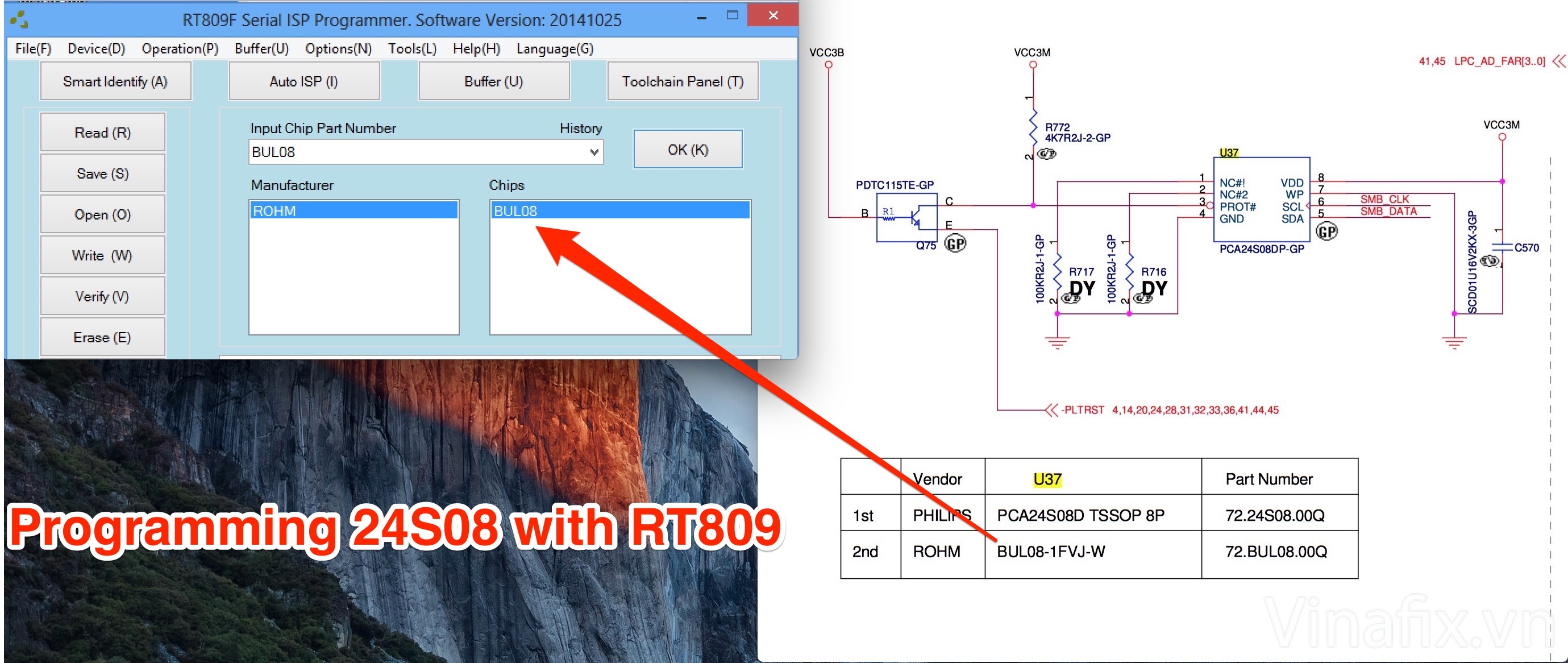Image resolution: width=1568 pixels, height=663 pixels.
Task: Open the Operation(P) menu
Action: click(x=180, y=49)
